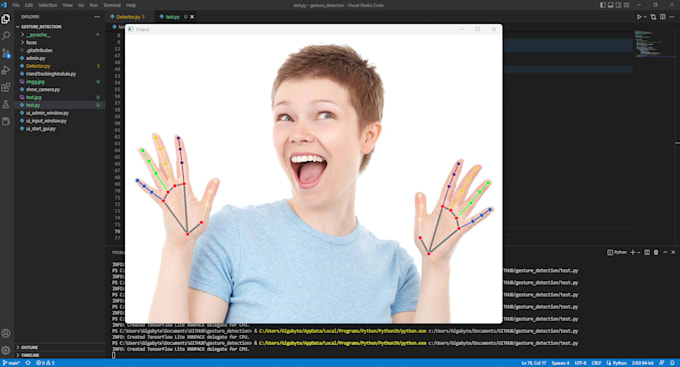Open the launch profile dropdown beside plus
The width and height of the screenshot is (680, 367).
[638, 252]
